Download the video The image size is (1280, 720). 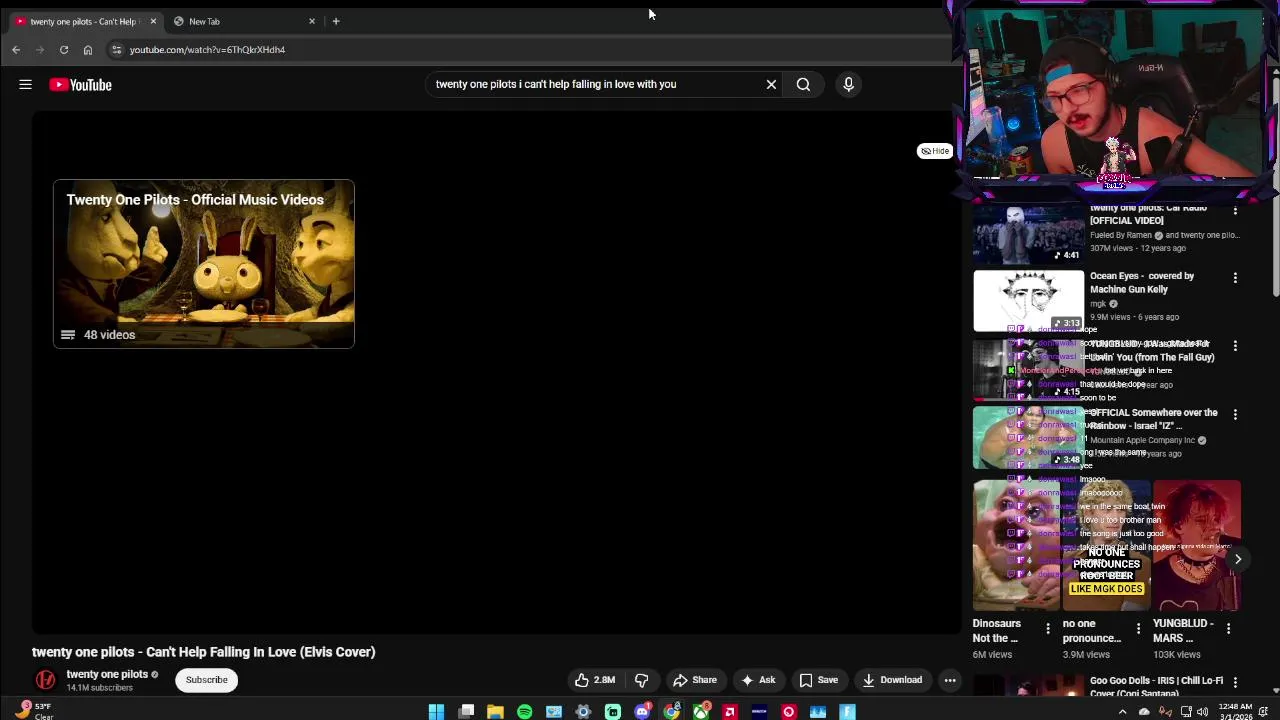892,680
